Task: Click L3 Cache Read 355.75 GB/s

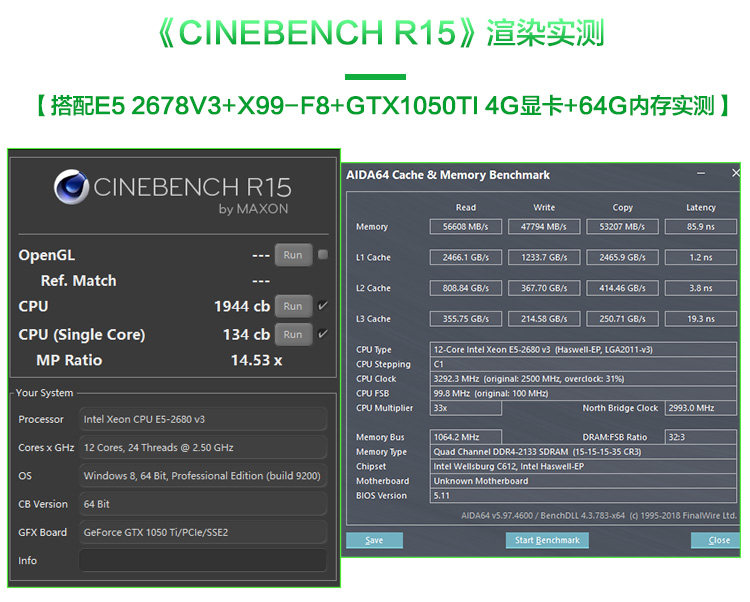Action: 466,318
